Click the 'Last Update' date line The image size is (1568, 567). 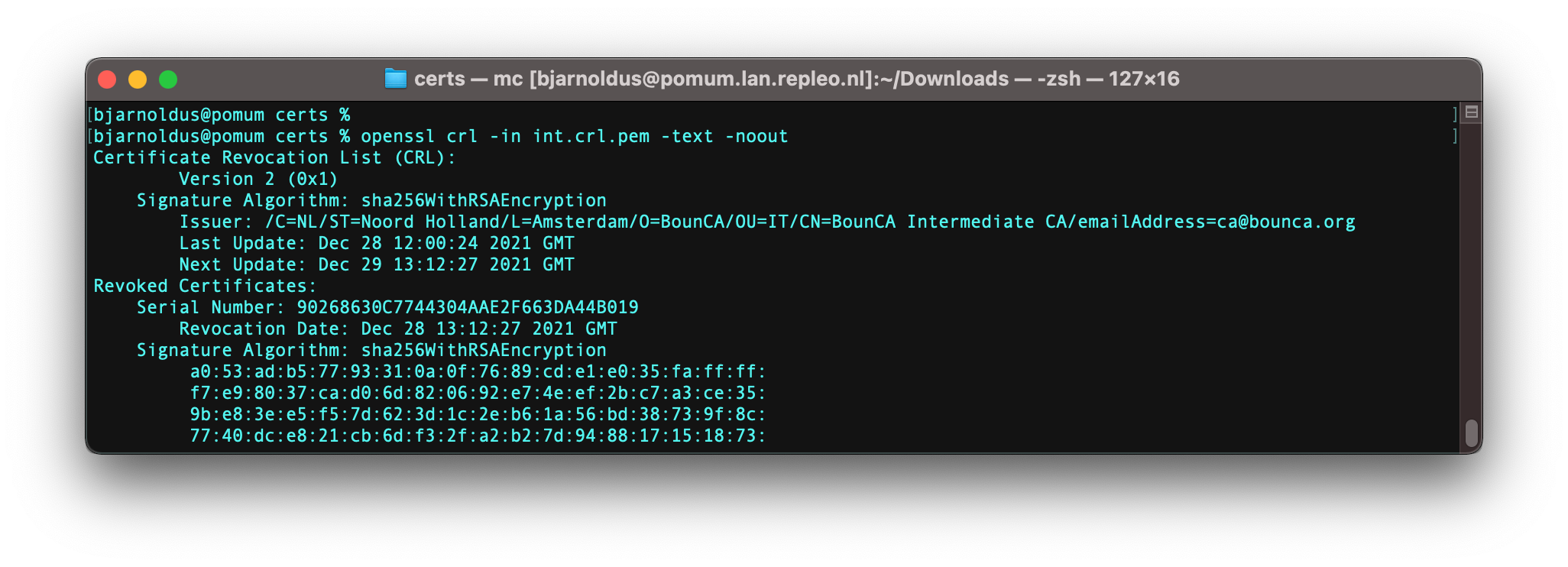click(x=377, y=243)
